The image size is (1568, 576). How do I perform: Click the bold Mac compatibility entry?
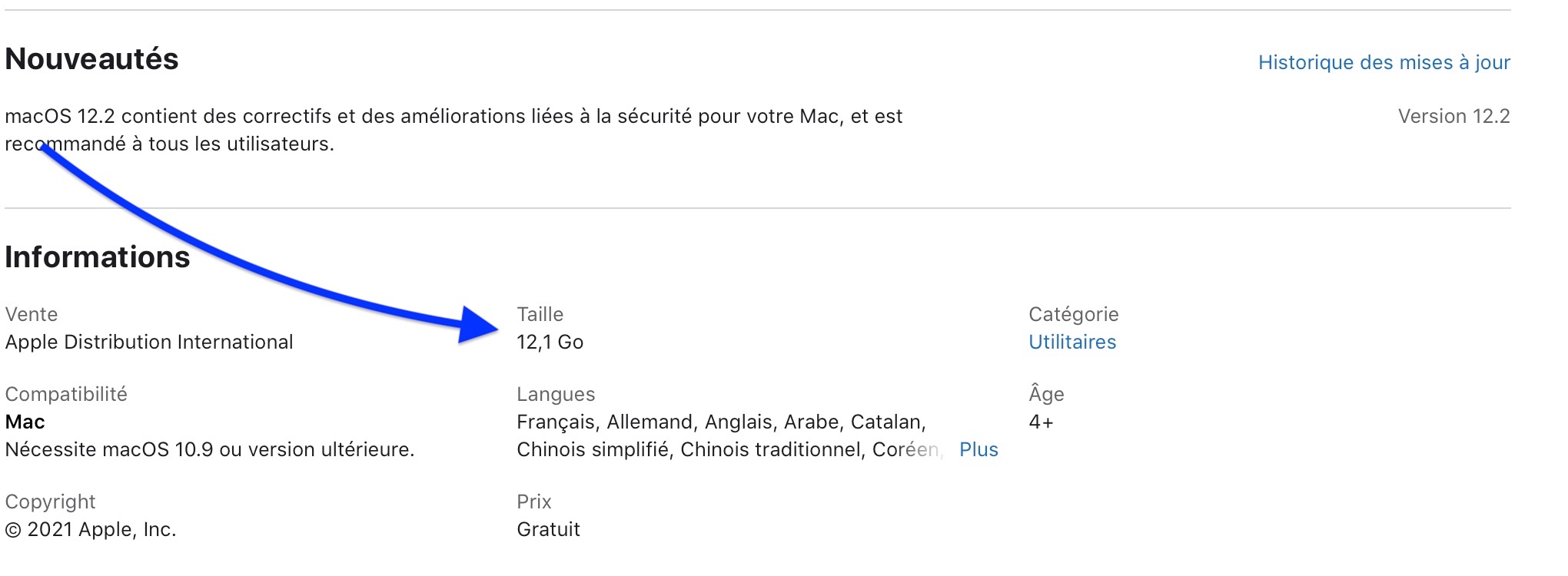[x=25, y=422]
